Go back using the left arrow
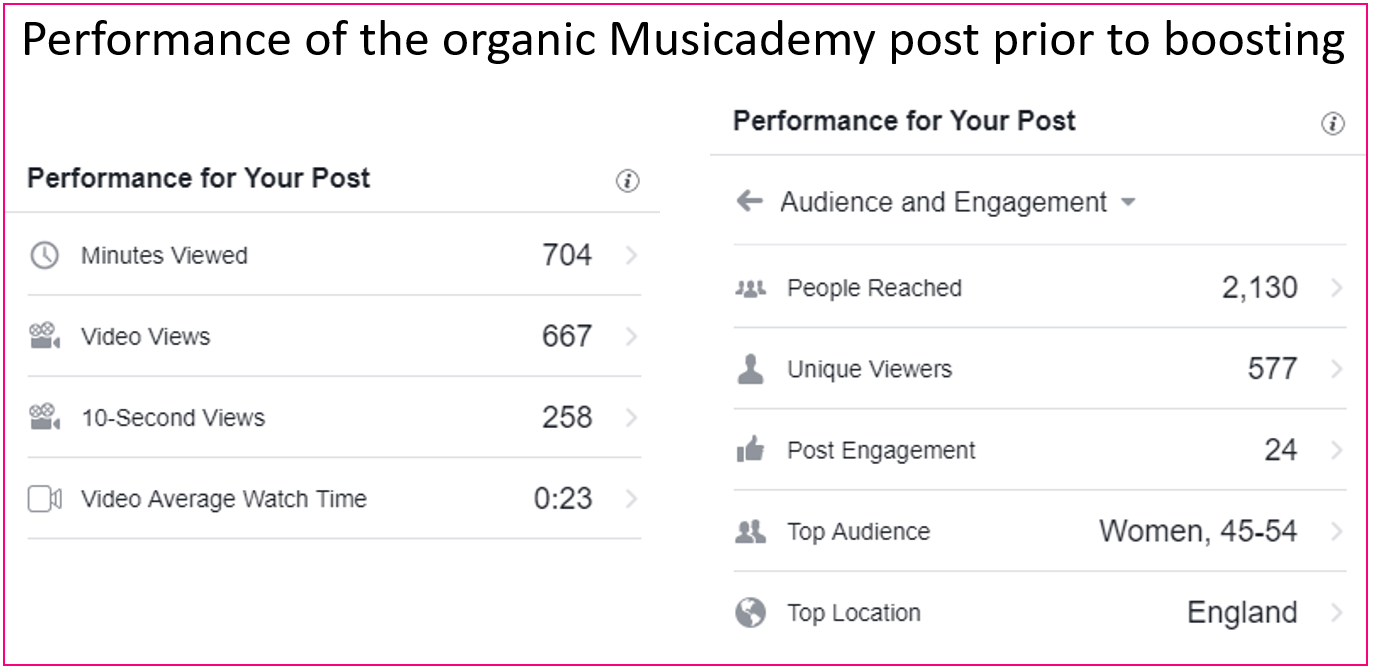Image resolution: width=1374 pixels, height=672 pixels. [749, 202]
